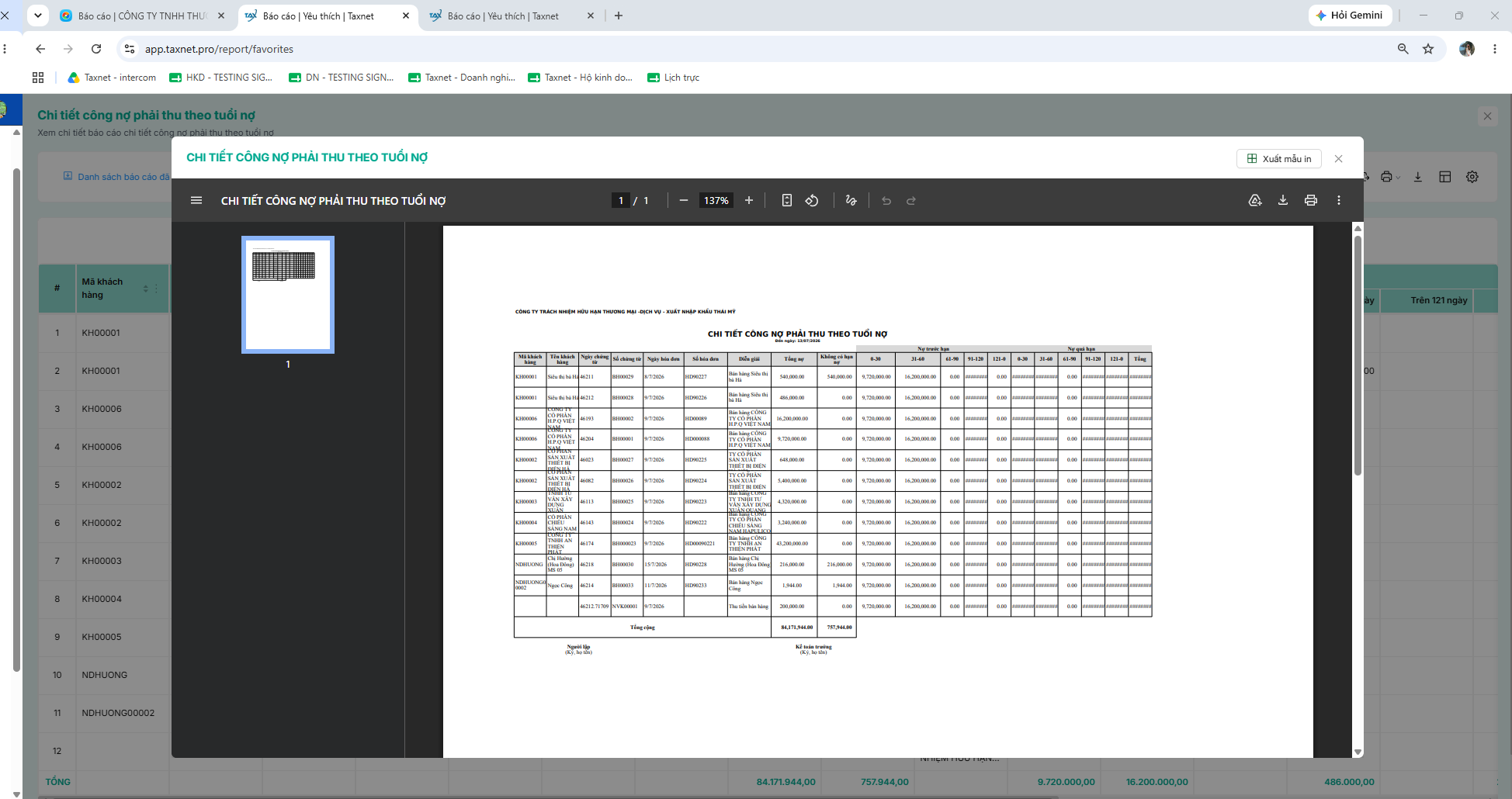This screenshot has width=1512, height=799.
Task: Close the report preview dialog
Action: point(1338,158)
